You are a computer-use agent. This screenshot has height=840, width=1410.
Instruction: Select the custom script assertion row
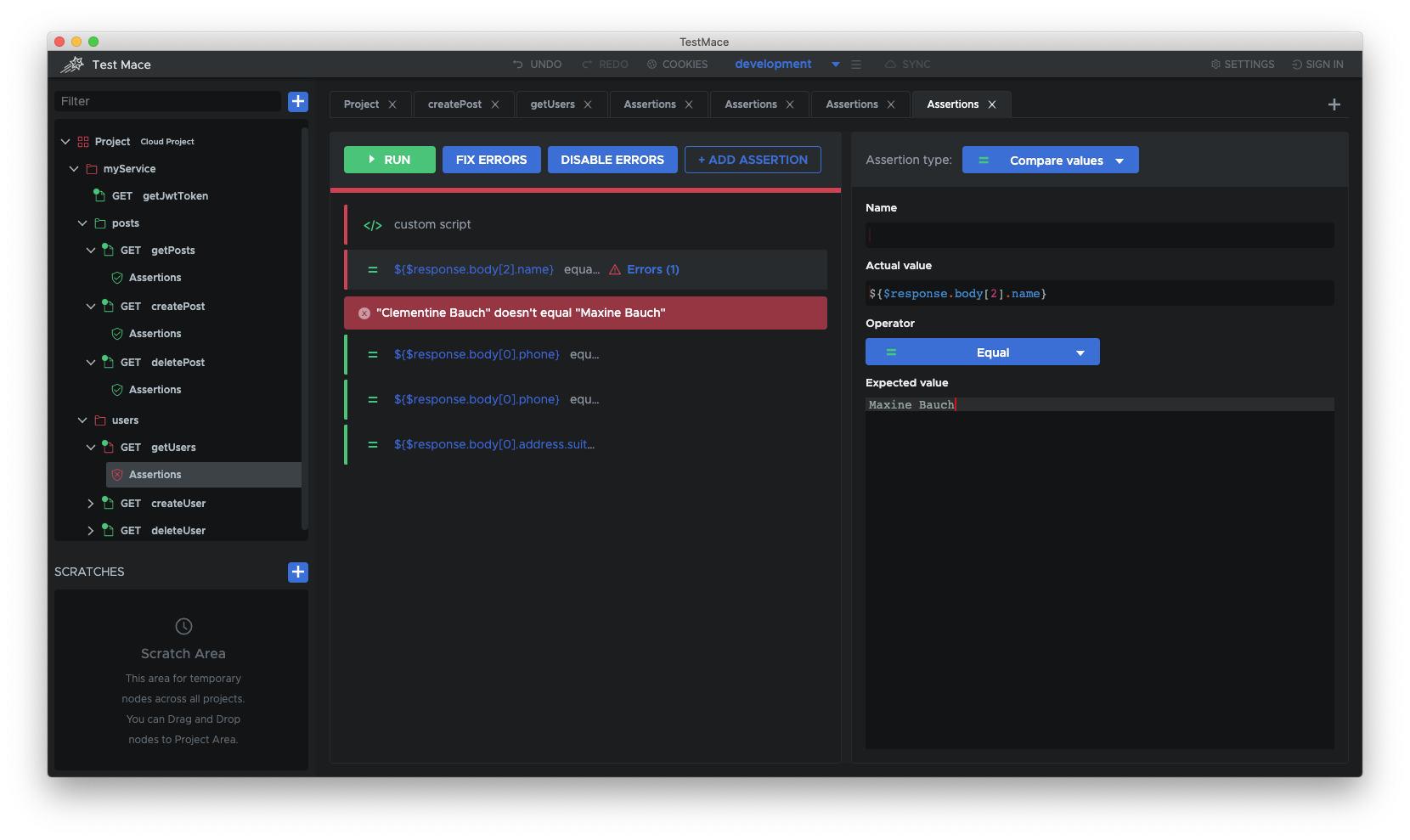pyautogui.click(x=585, y=224)
